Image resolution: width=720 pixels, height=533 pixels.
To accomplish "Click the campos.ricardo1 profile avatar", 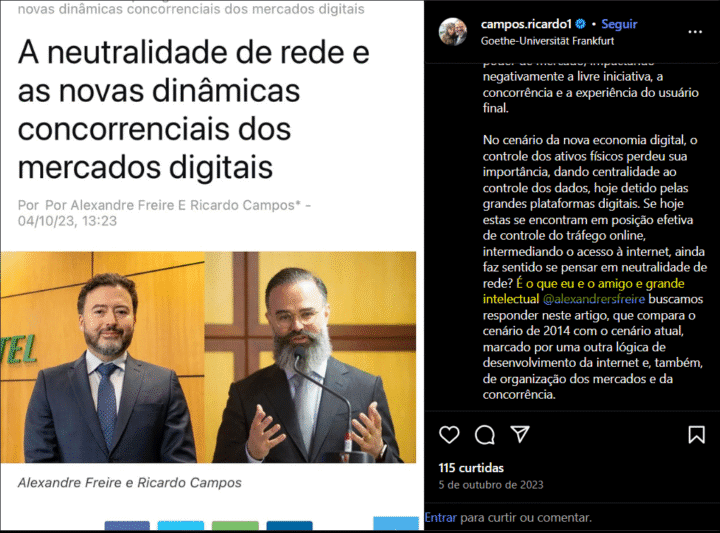I will pyautogui.click(x=453, y=32).
